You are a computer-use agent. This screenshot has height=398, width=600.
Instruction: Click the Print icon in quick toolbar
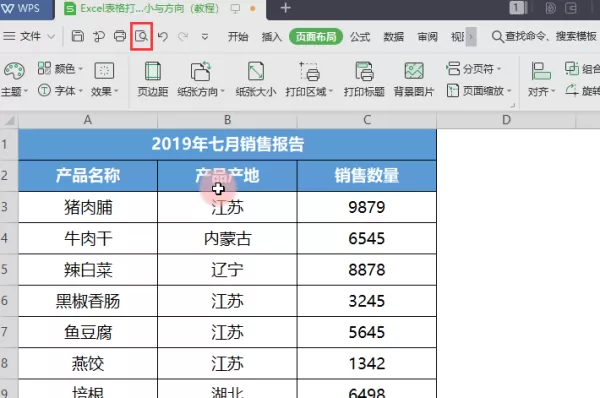pos(120,36)
